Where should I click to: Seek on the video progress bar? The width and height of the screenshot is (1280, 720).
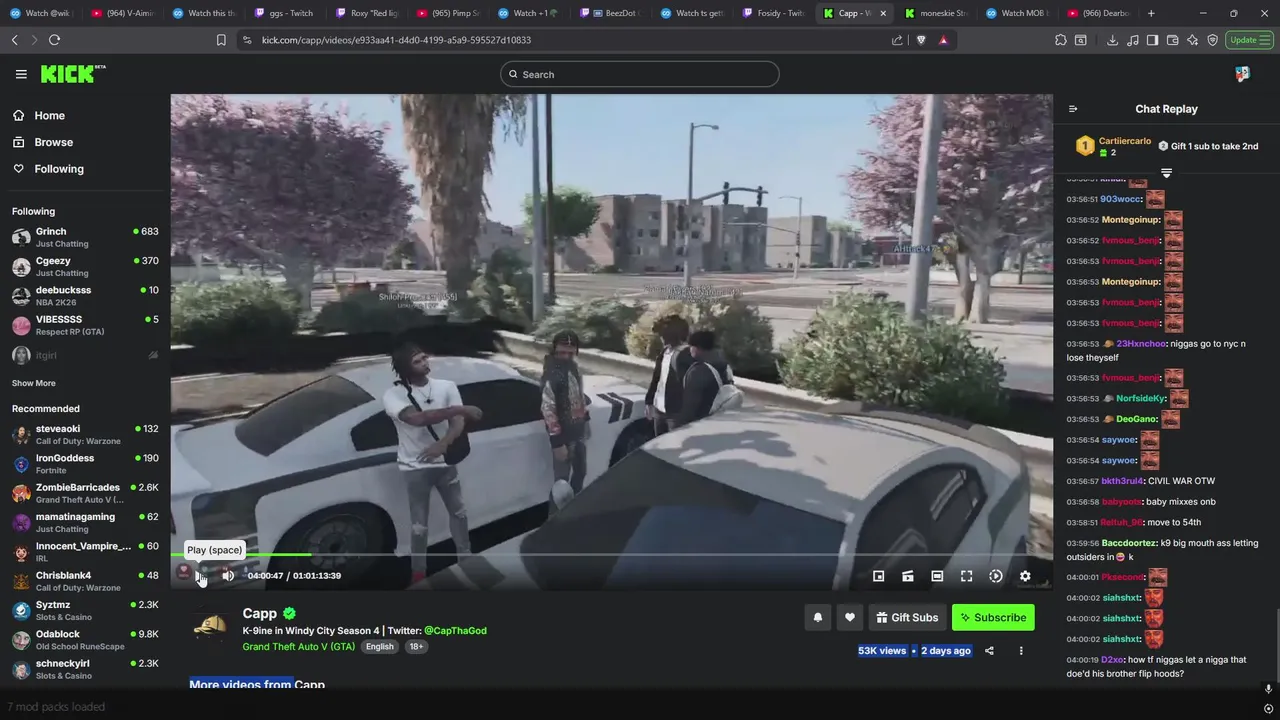click(611, 554)
